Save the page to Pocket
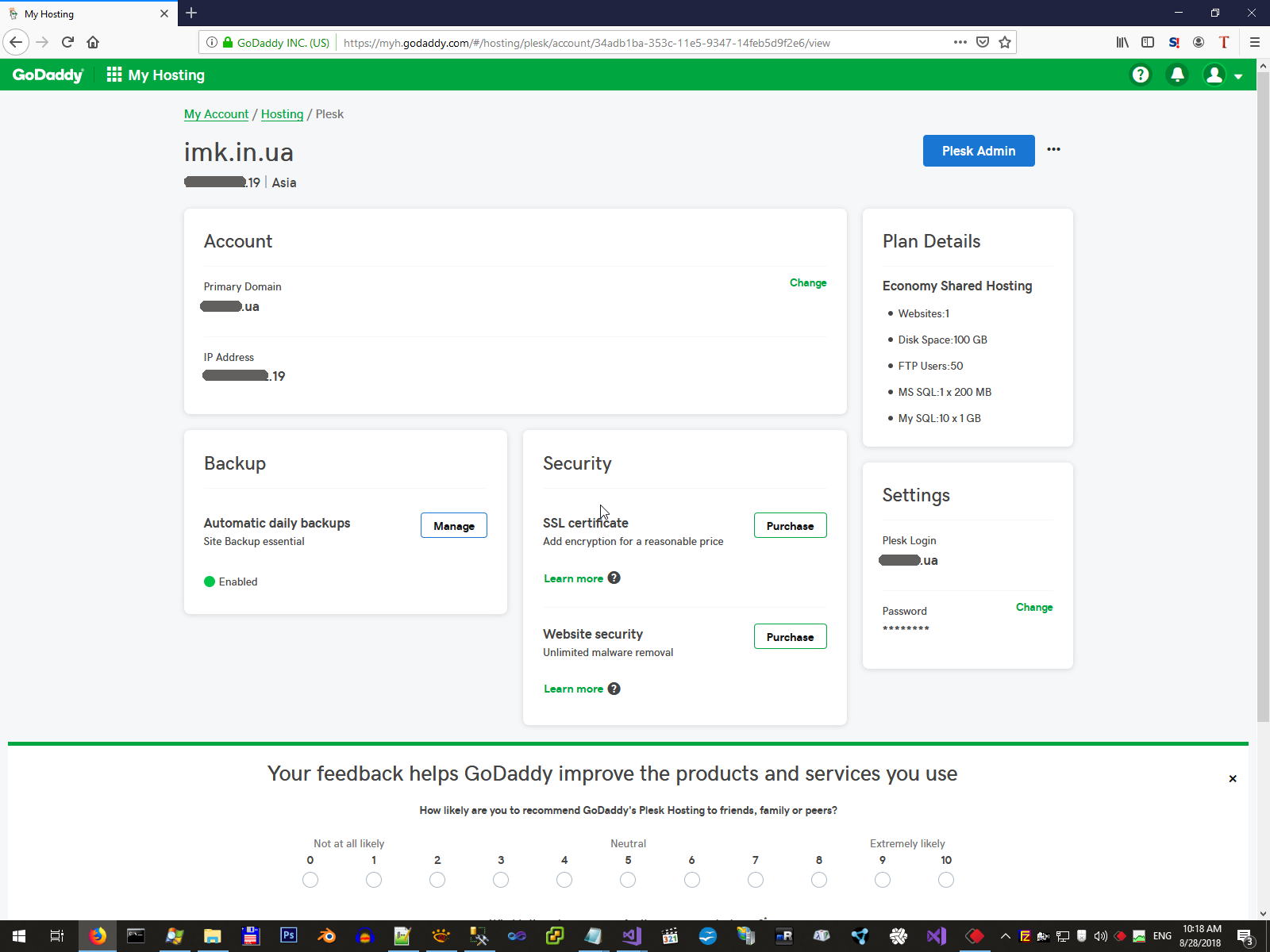This screenshot has height=952, width=1270. [x=983, y=42]
